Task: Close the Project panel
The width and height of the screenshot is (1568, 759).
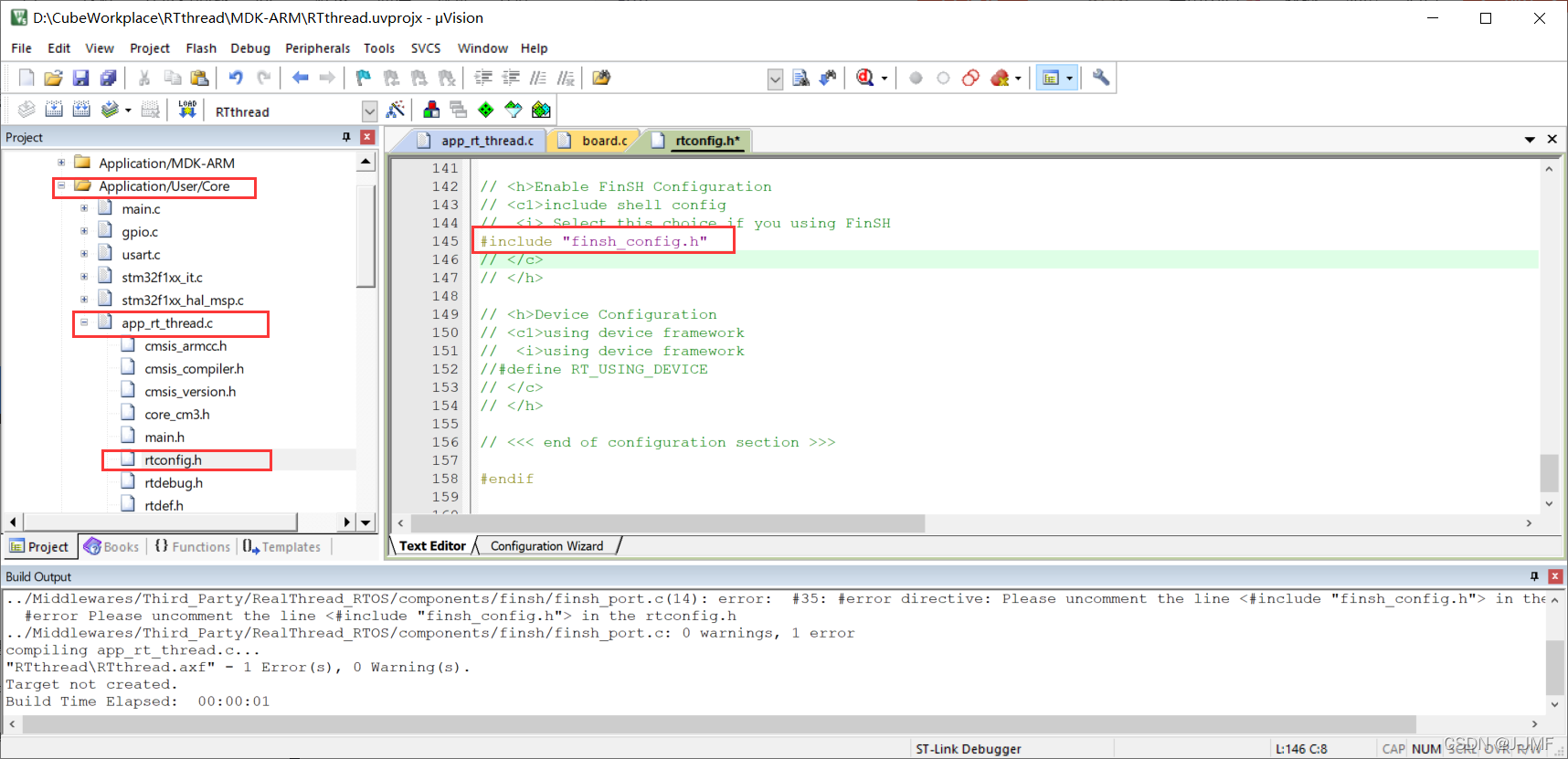Action: coord(367,137)
